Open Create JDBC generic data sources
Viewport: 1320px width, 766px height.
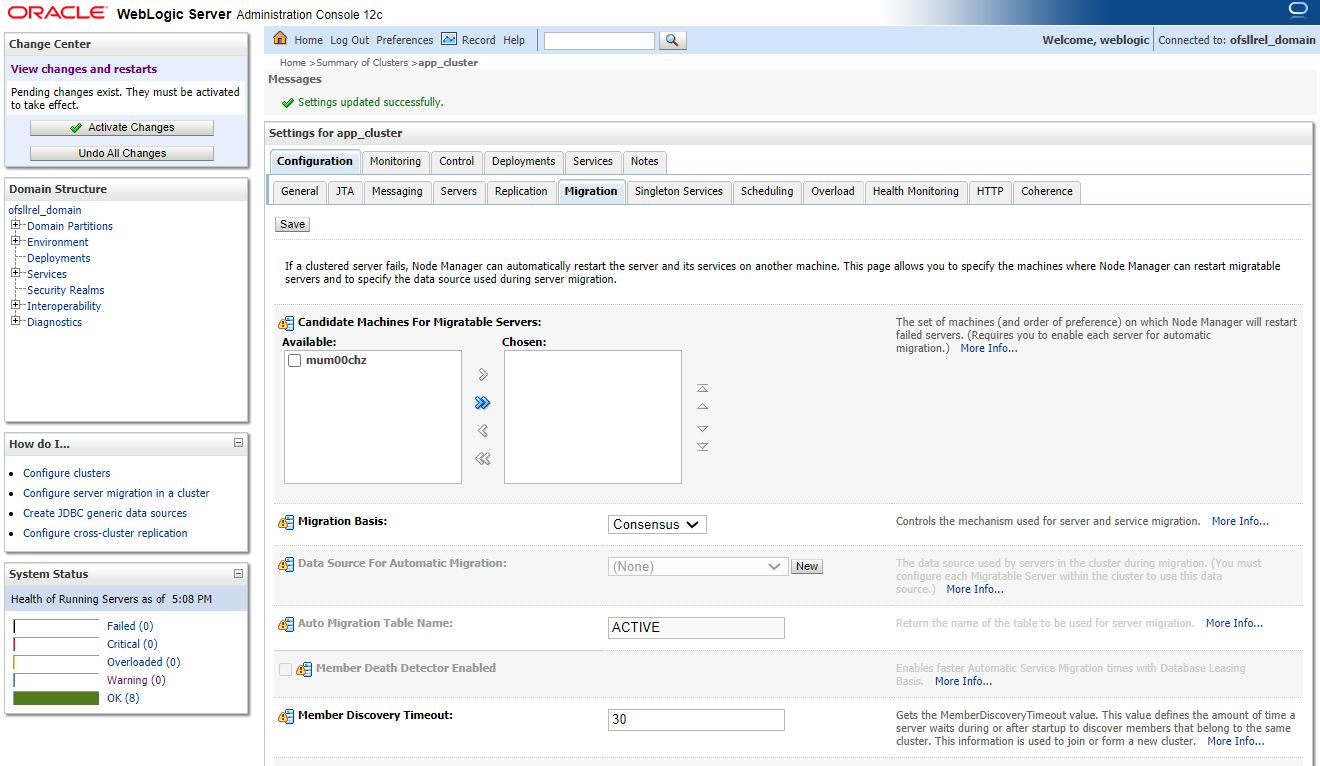(105, 513)
